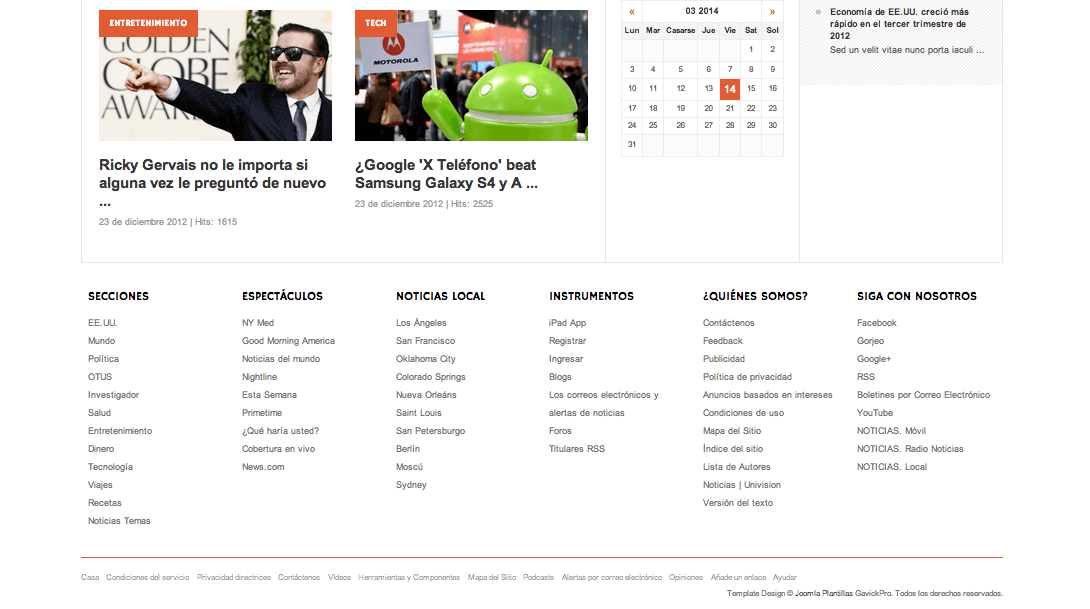Open Política de privacidad link

(x=747, y=377)
